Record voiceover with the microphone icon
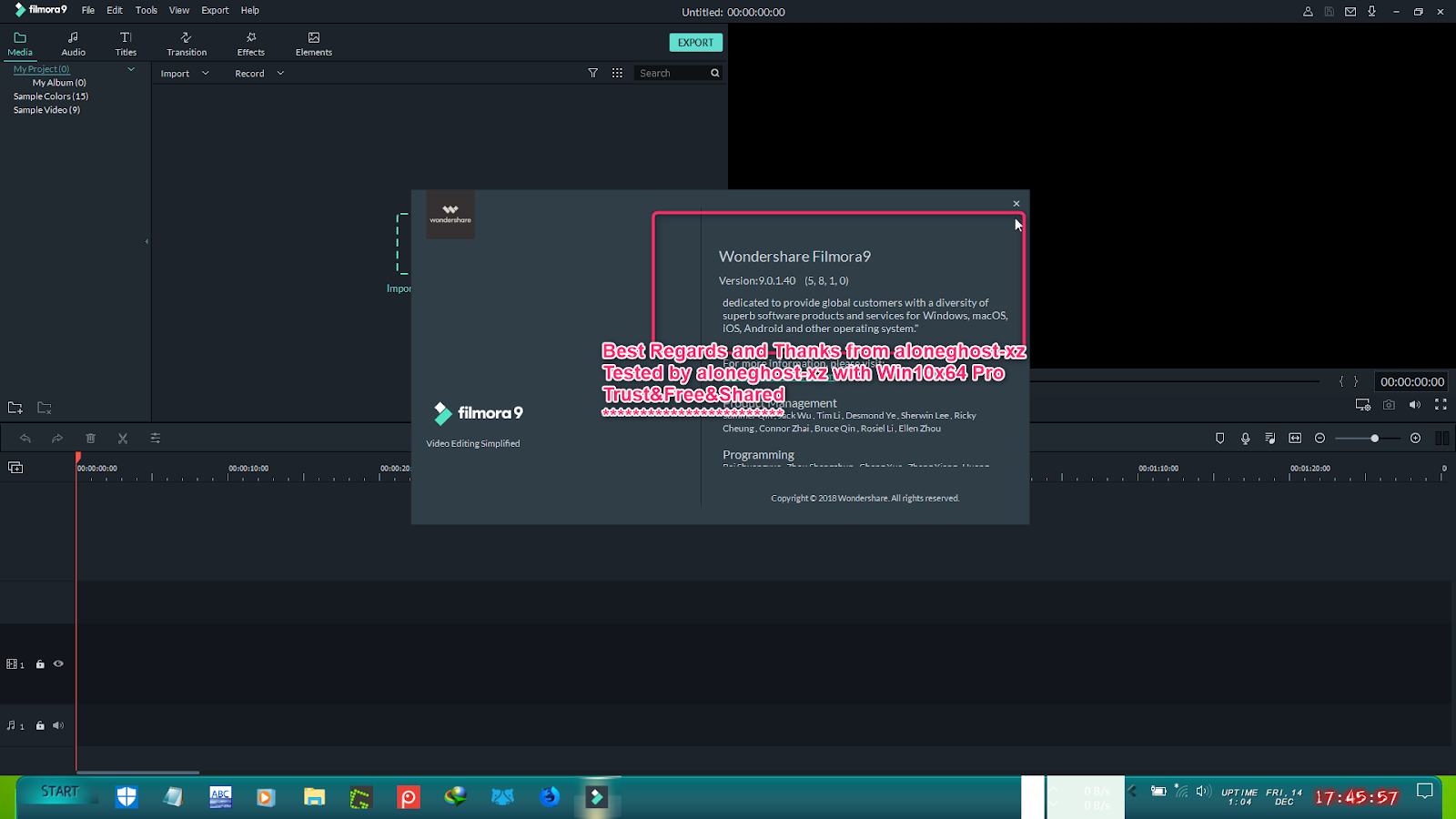The height and width of the screenshot is (819, 1456). coord(1246,439)
